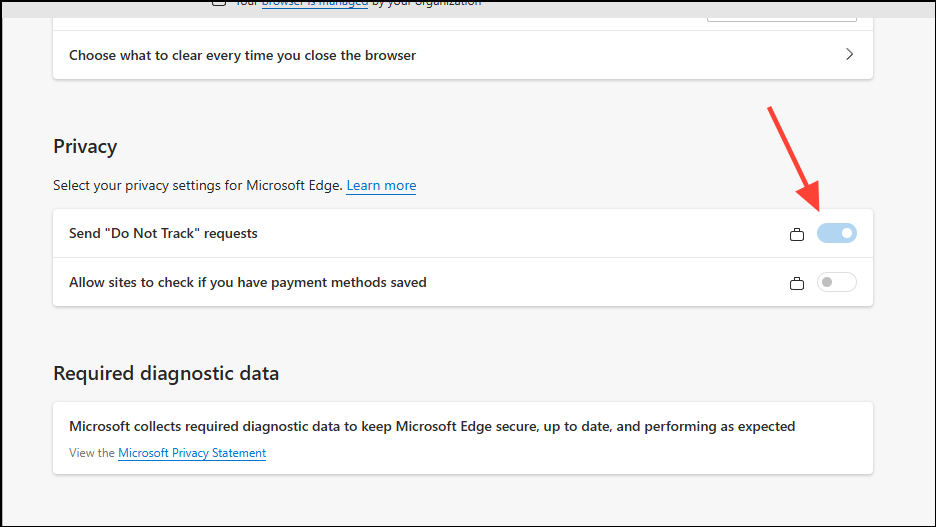Click the briefcase icon beside the payment methods setting
The width and height of the screenshot is (936, 527).
(x=797, y=284)
